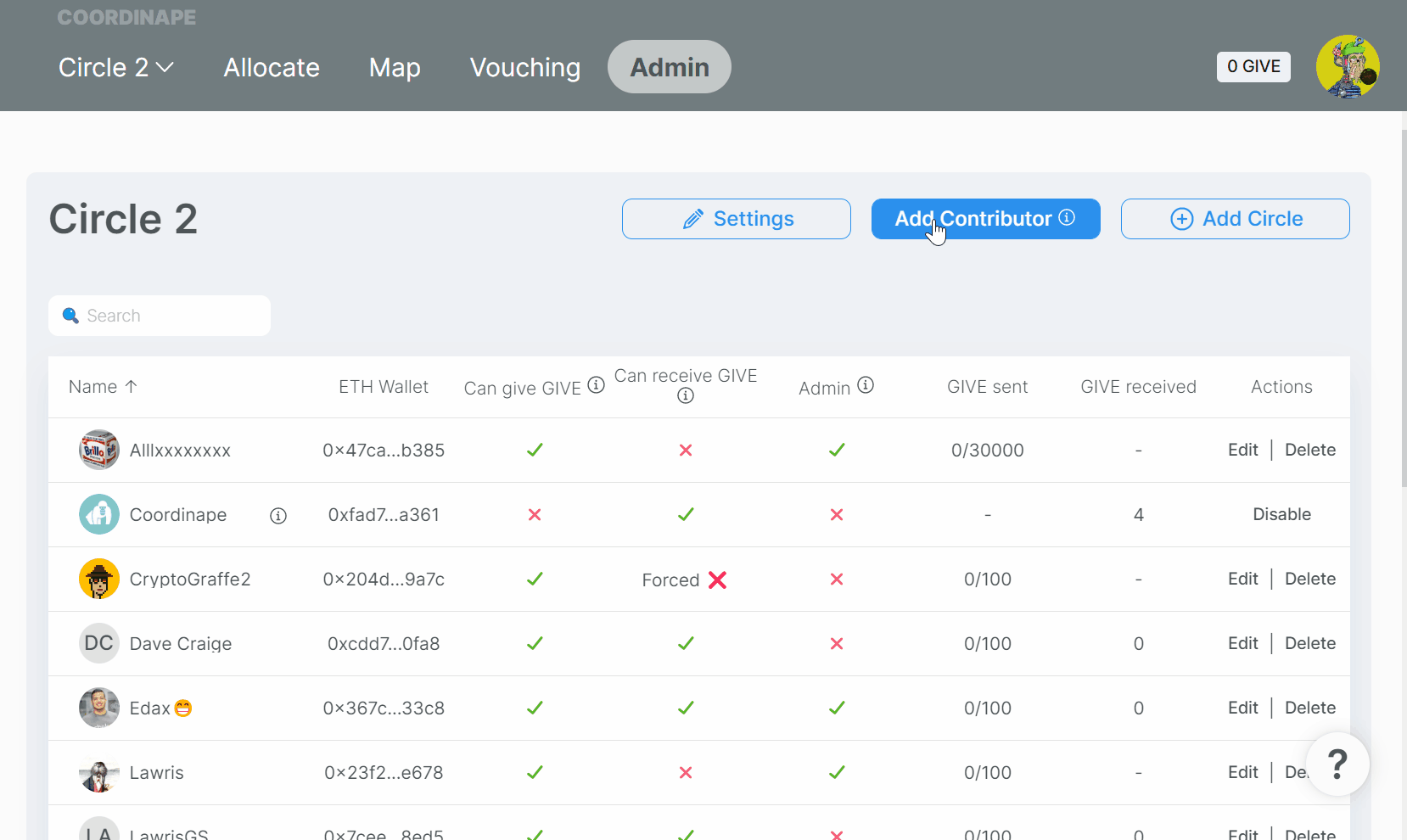The image size is (1407, 840).
Task: Edit the Edax user
Action: [1243, 708]
